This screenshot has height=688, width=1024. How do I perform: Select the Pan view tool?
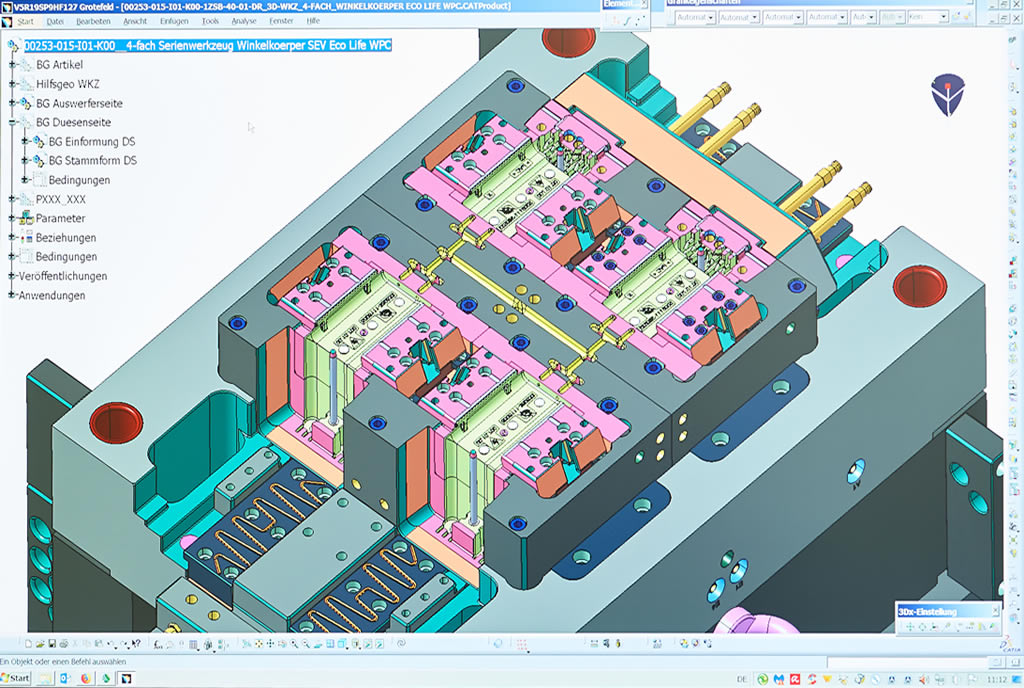click(272, 644)
